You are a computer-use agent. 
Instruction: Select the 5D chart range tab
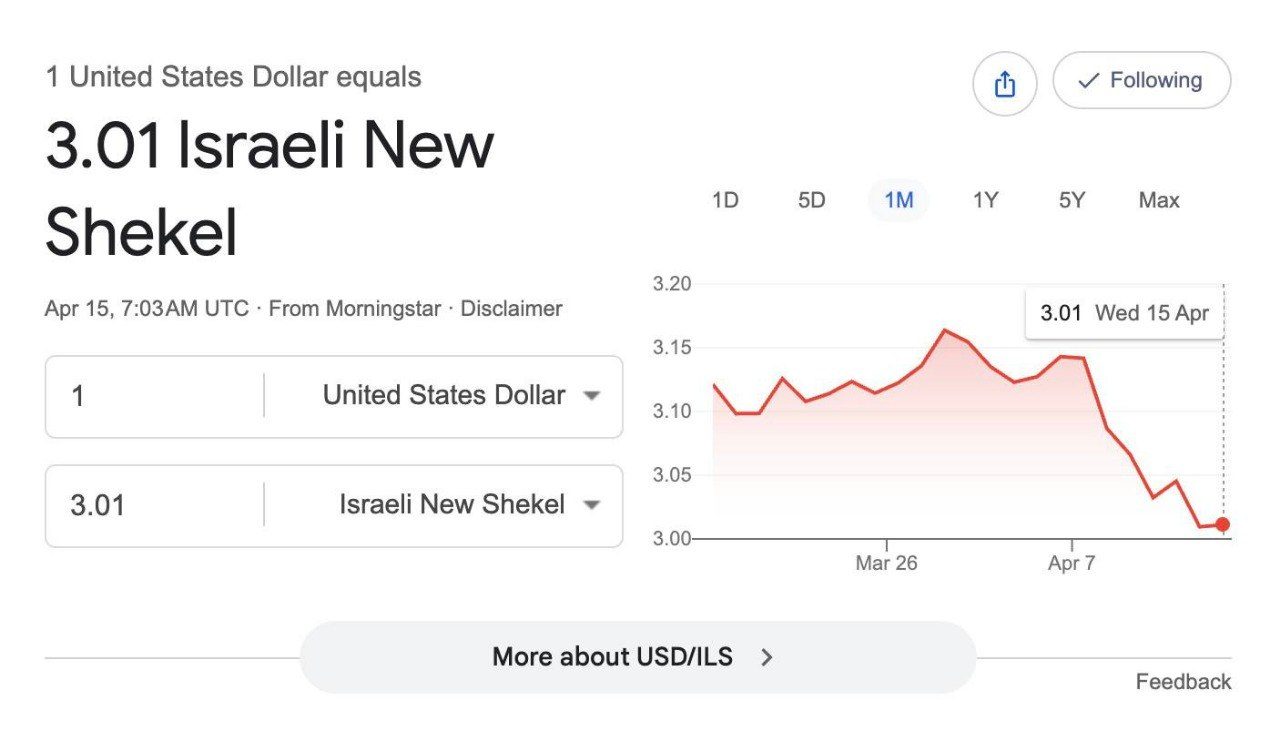click(812, 200)
